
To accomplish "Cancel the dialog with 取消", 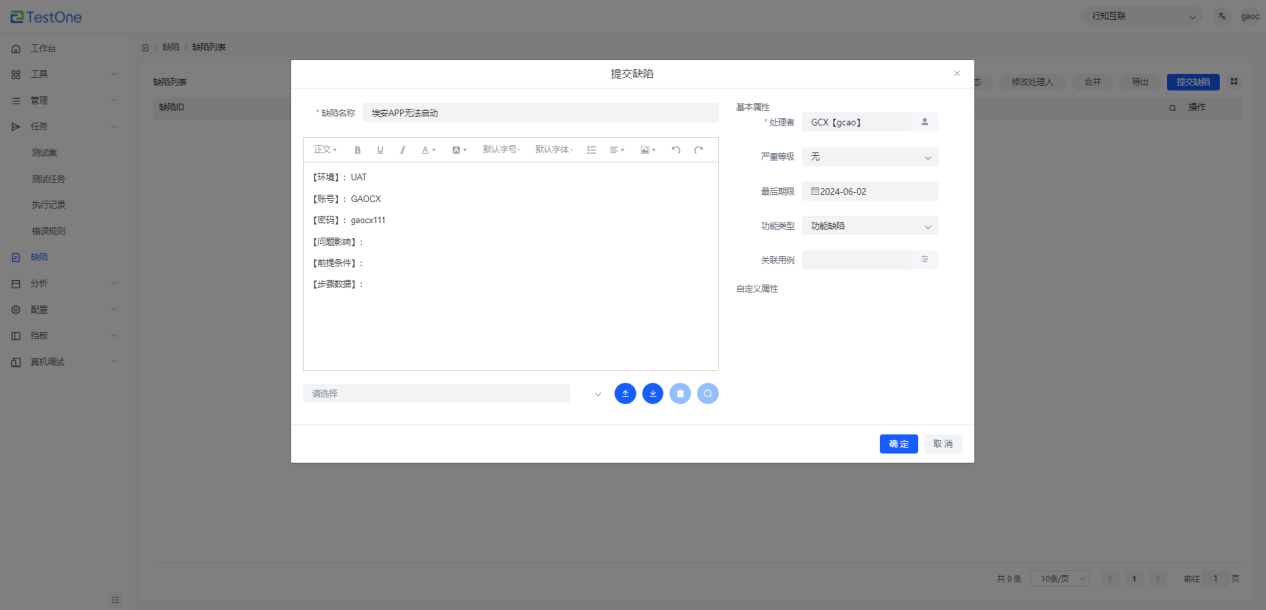I will click(943, 444).
